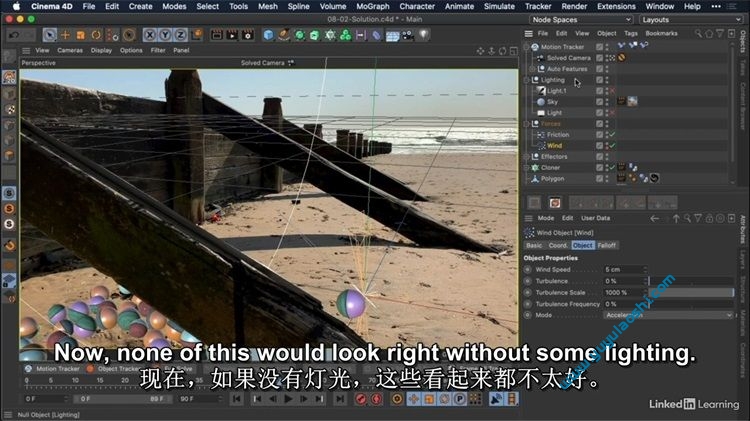Open the Tracker menu
This screenshot has width=750, height=421.
click(x=538, y=6)
